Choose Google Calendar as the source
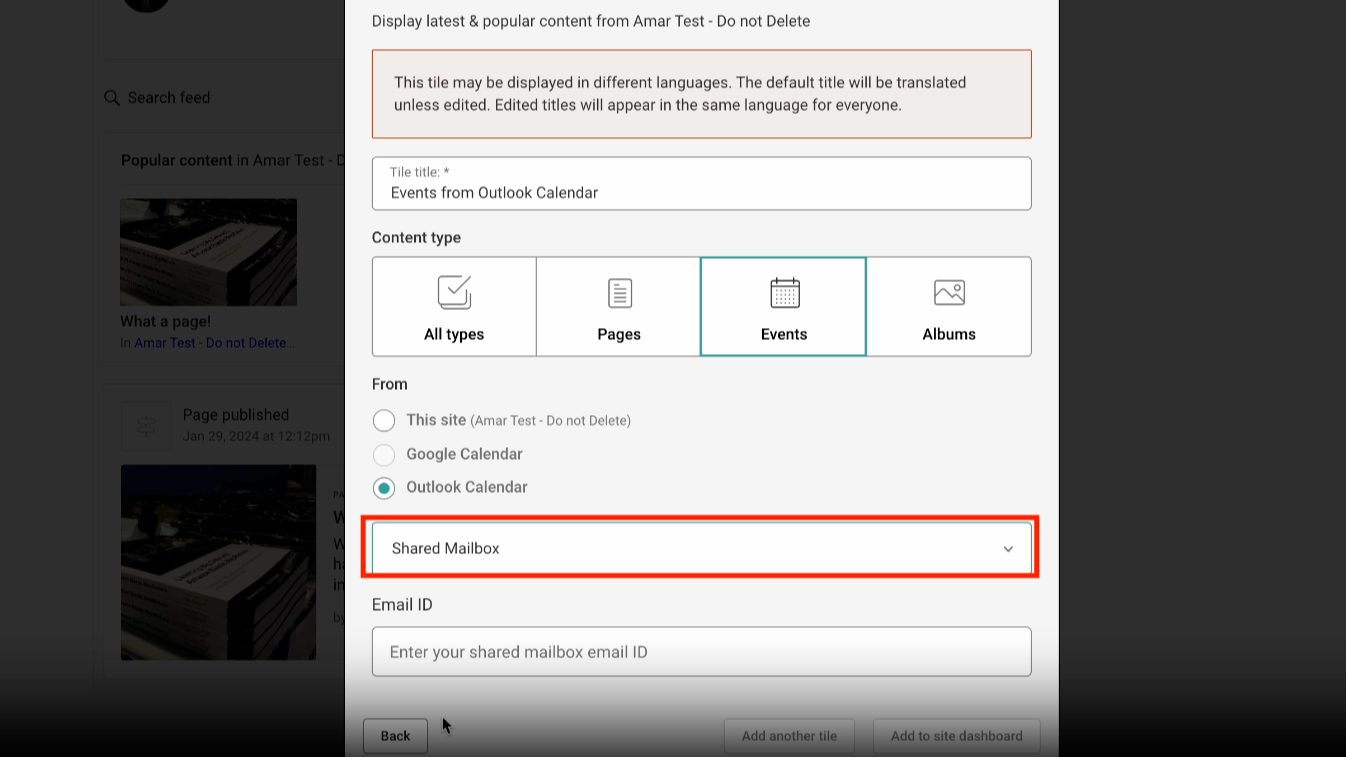 (x=384, y=454)
